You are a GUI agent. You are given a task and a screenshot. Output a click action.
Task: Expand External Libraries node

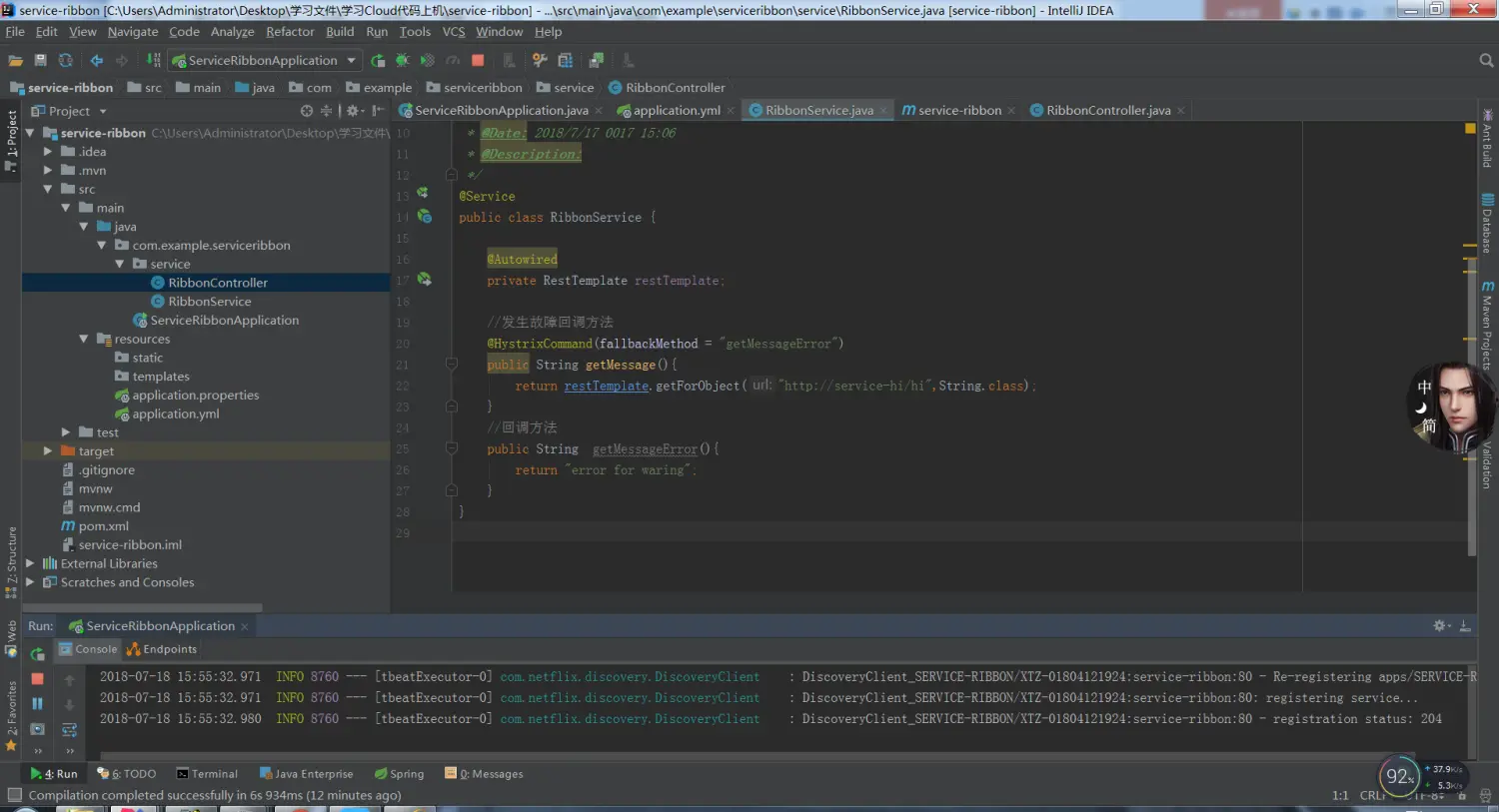click(x=30, y=564)
